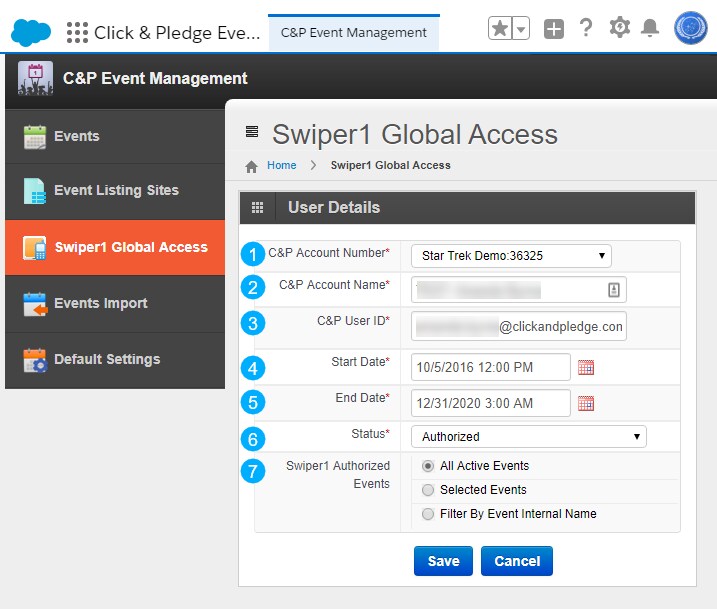Click the Save button
Viewport: 717px width, 609px height.
click(x=443, y=561)
